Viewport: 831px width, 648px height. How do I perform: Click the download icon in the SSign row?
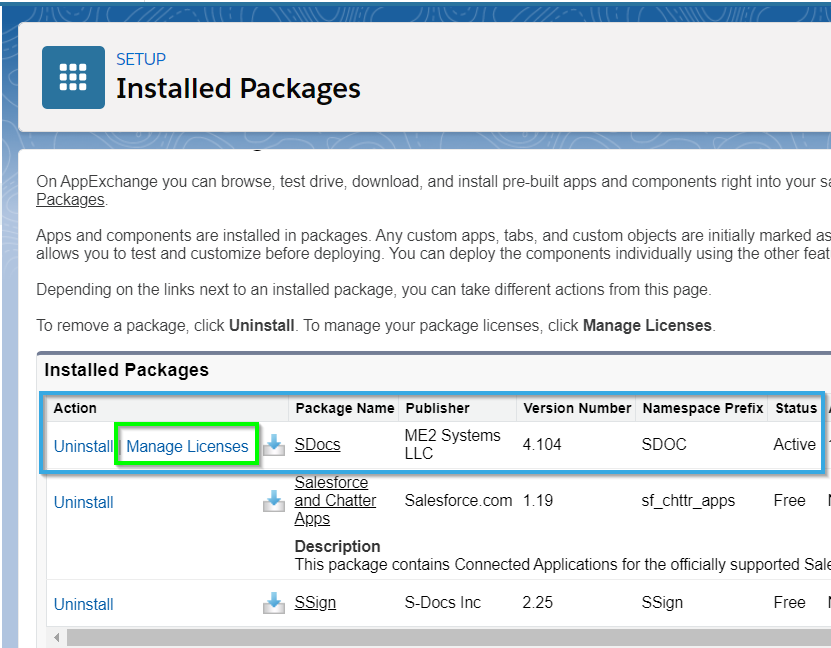[273, 603]
